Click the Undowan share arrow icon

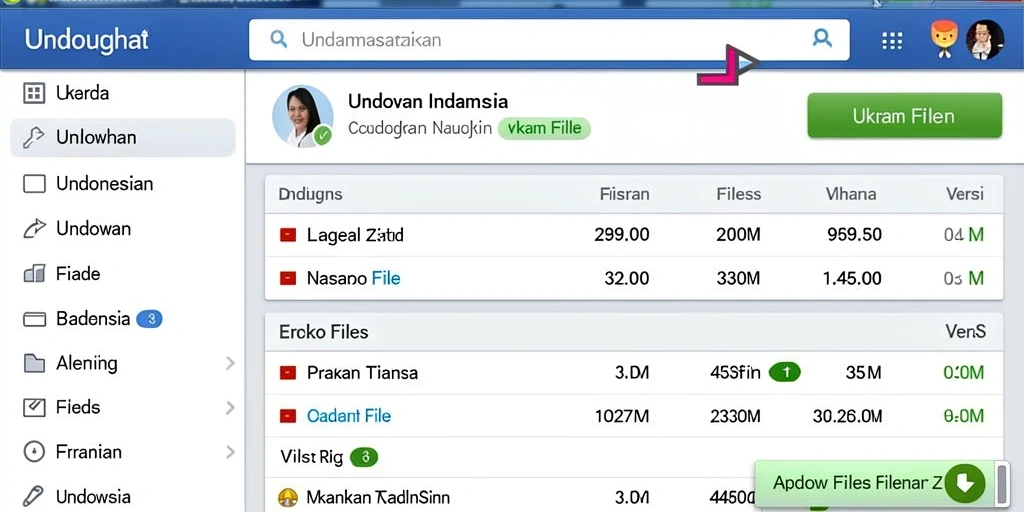tap(34, 229)
